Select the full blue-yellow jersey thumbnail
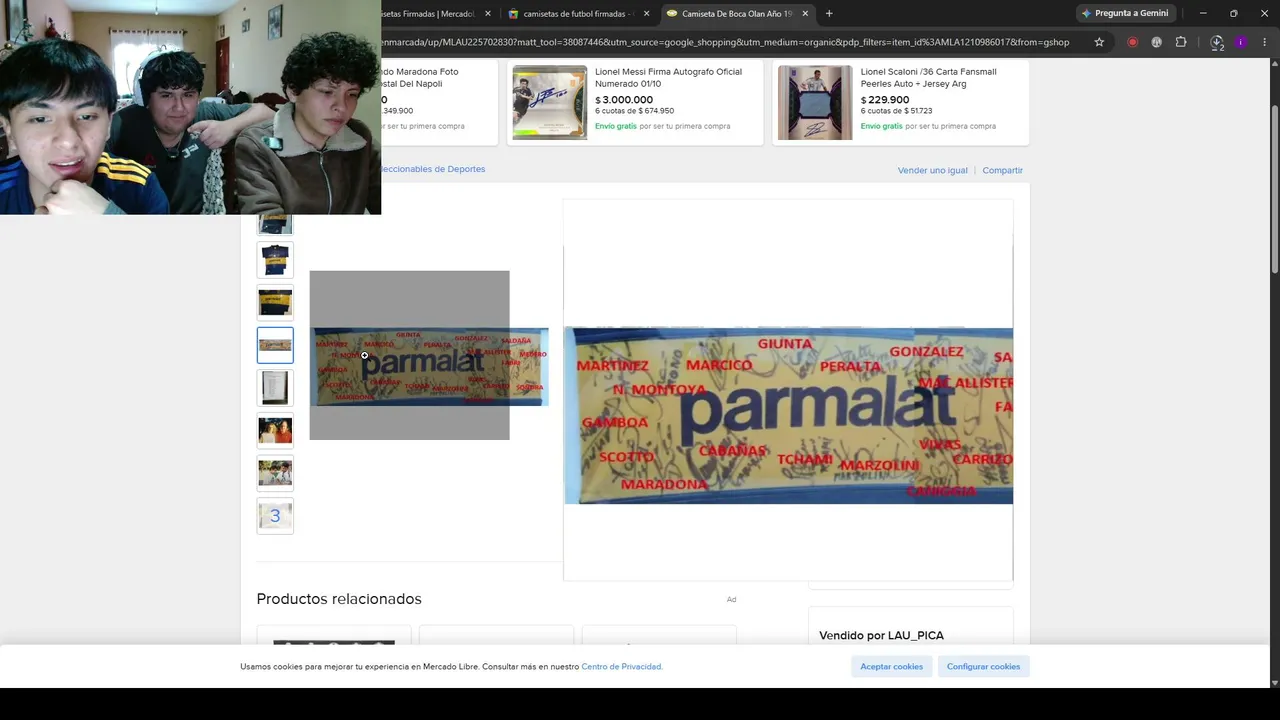Viewport: 1280px width, 720px height. pyautogui.click(x=275, y=260)
